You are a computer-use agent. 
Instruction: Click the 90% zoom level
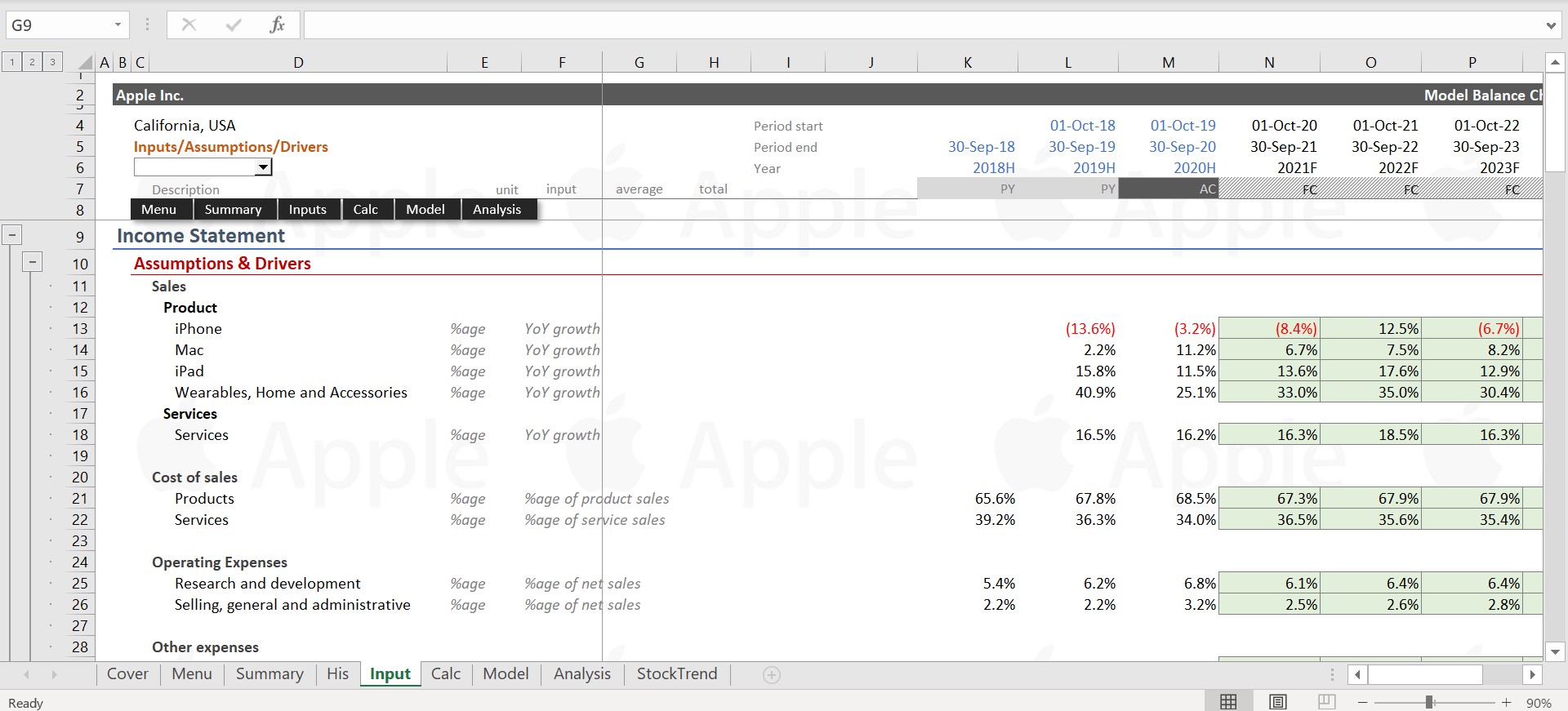pyautogui.click(x=1539, y=703)
